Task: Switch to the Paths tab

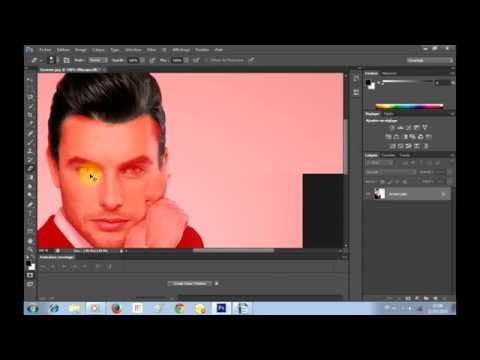Action: coord(405,155)
